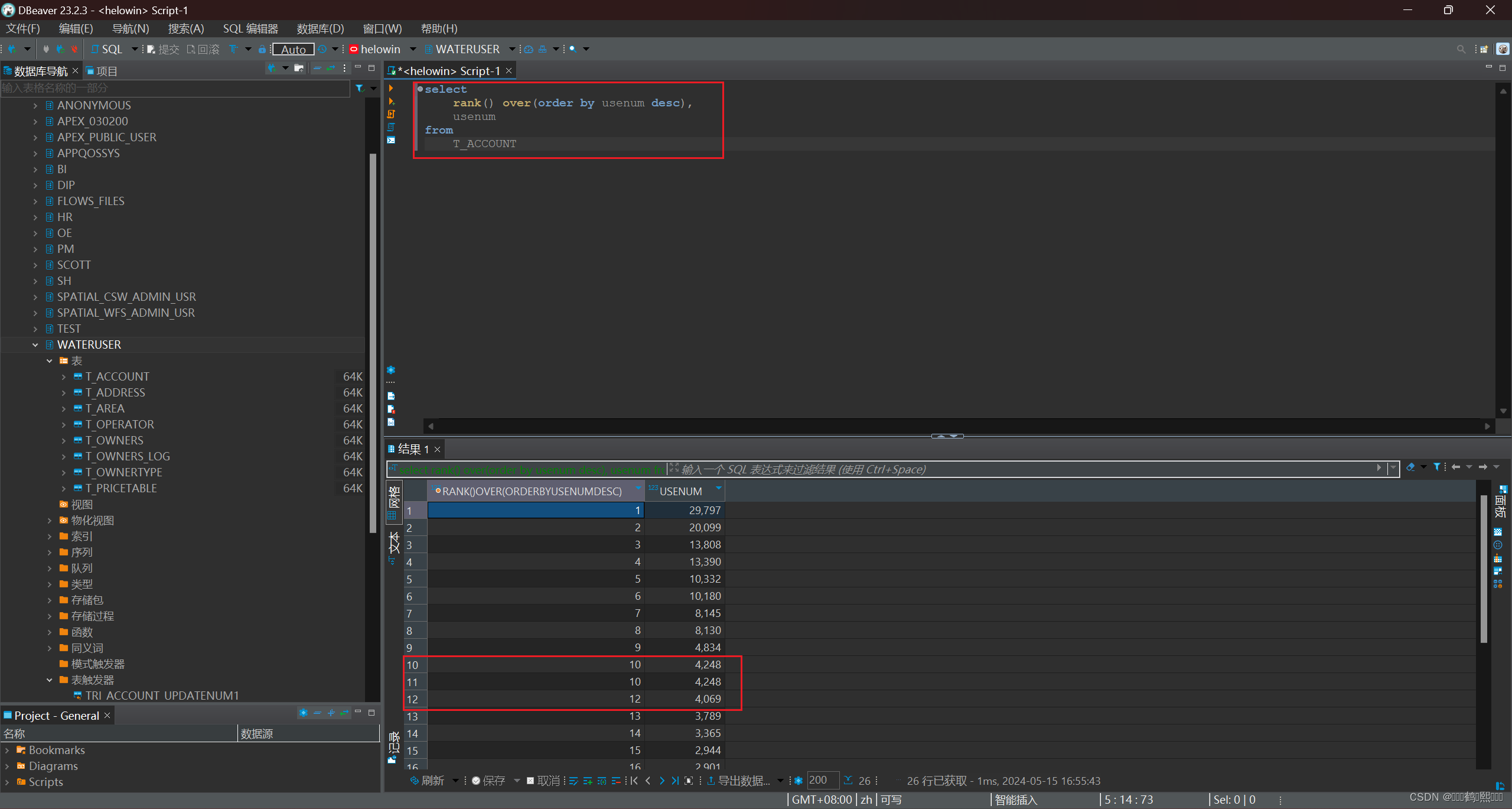Click the add row icon in results toolbar
Image resolution: width=1512 pixels, height=809 pixels.
pyautogui.click(x=588, y=781)
